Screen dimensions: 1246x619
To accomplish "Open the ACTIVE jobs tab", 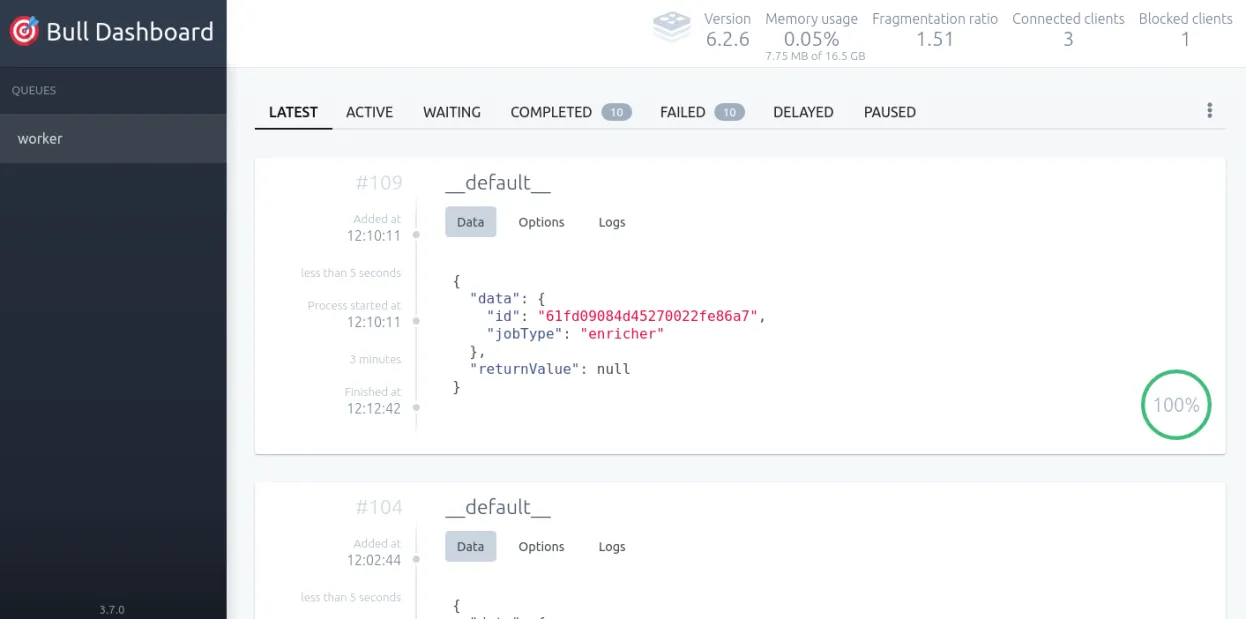I will coord(369,112).
